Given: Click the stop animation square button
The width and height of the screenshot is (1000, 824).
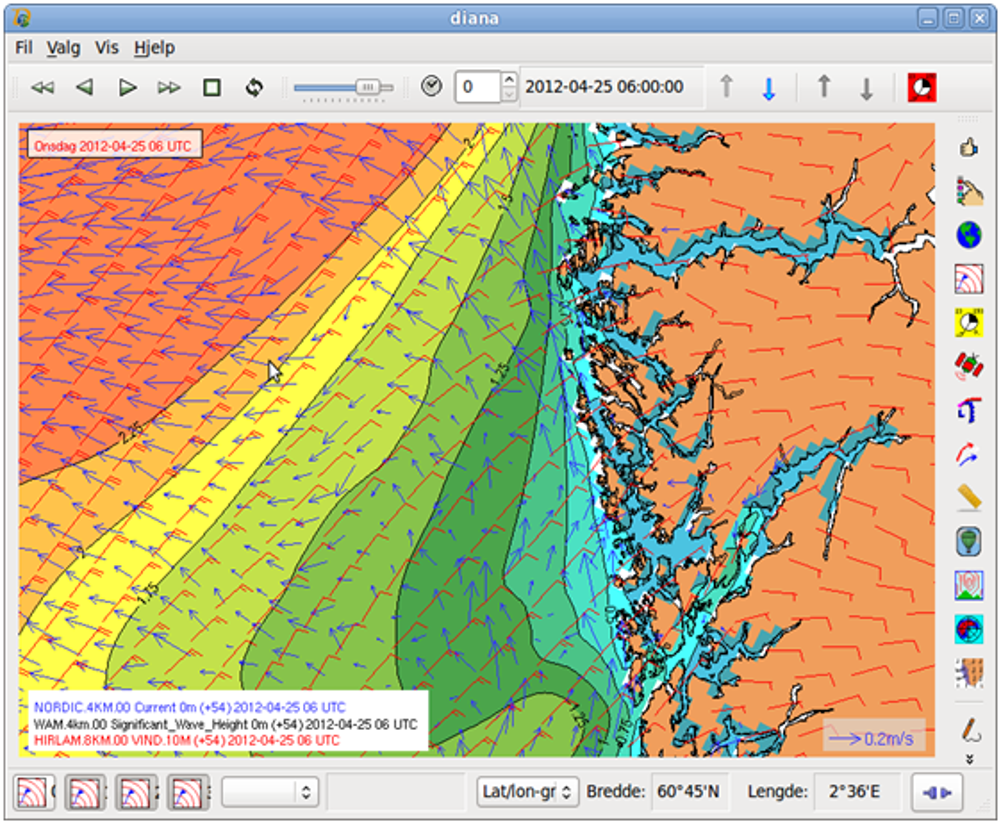Looking at the screenshot, I should click(x=212, y=88).
